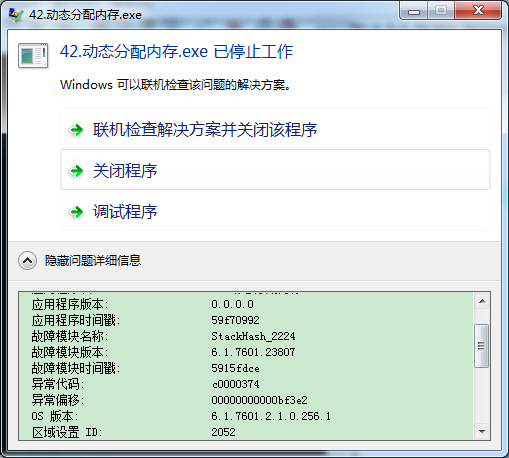This screenshot has height=458, width=509.
Task: Click the details scrollbar up arrow
Action: point(482,302)
